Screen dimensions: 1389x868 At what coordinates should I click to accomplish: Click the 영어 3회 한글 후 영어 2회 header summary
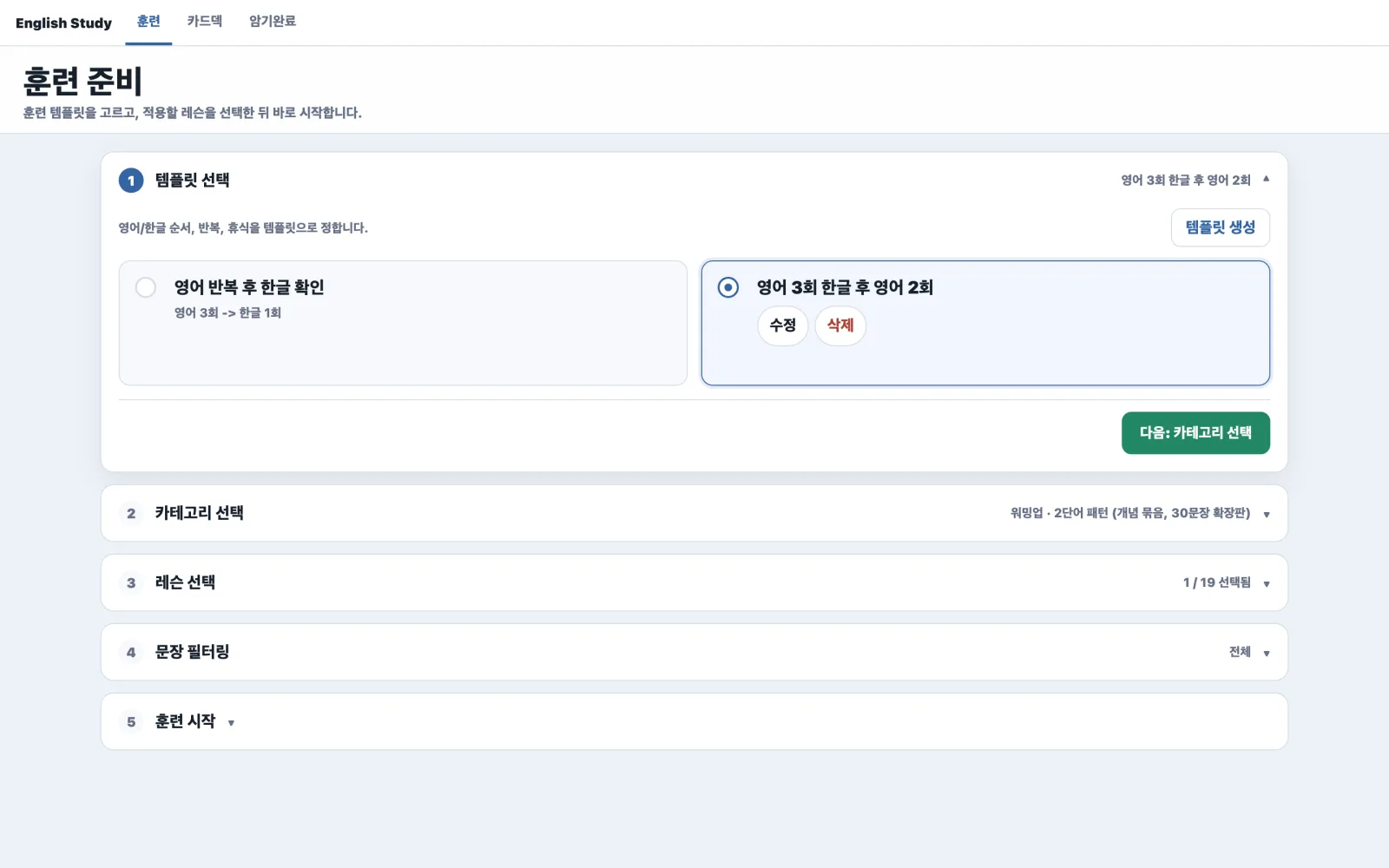click(1185, 181)
